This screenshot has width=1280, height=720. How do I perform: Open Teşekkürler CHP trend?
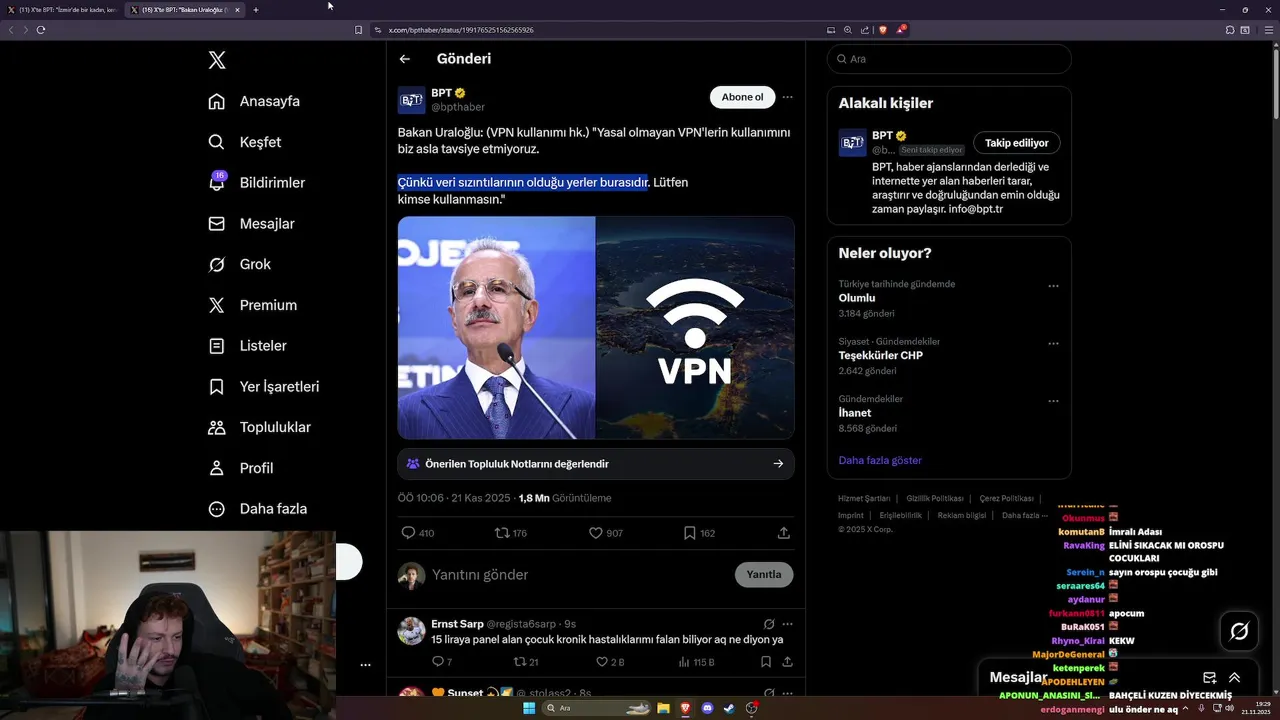880,355
